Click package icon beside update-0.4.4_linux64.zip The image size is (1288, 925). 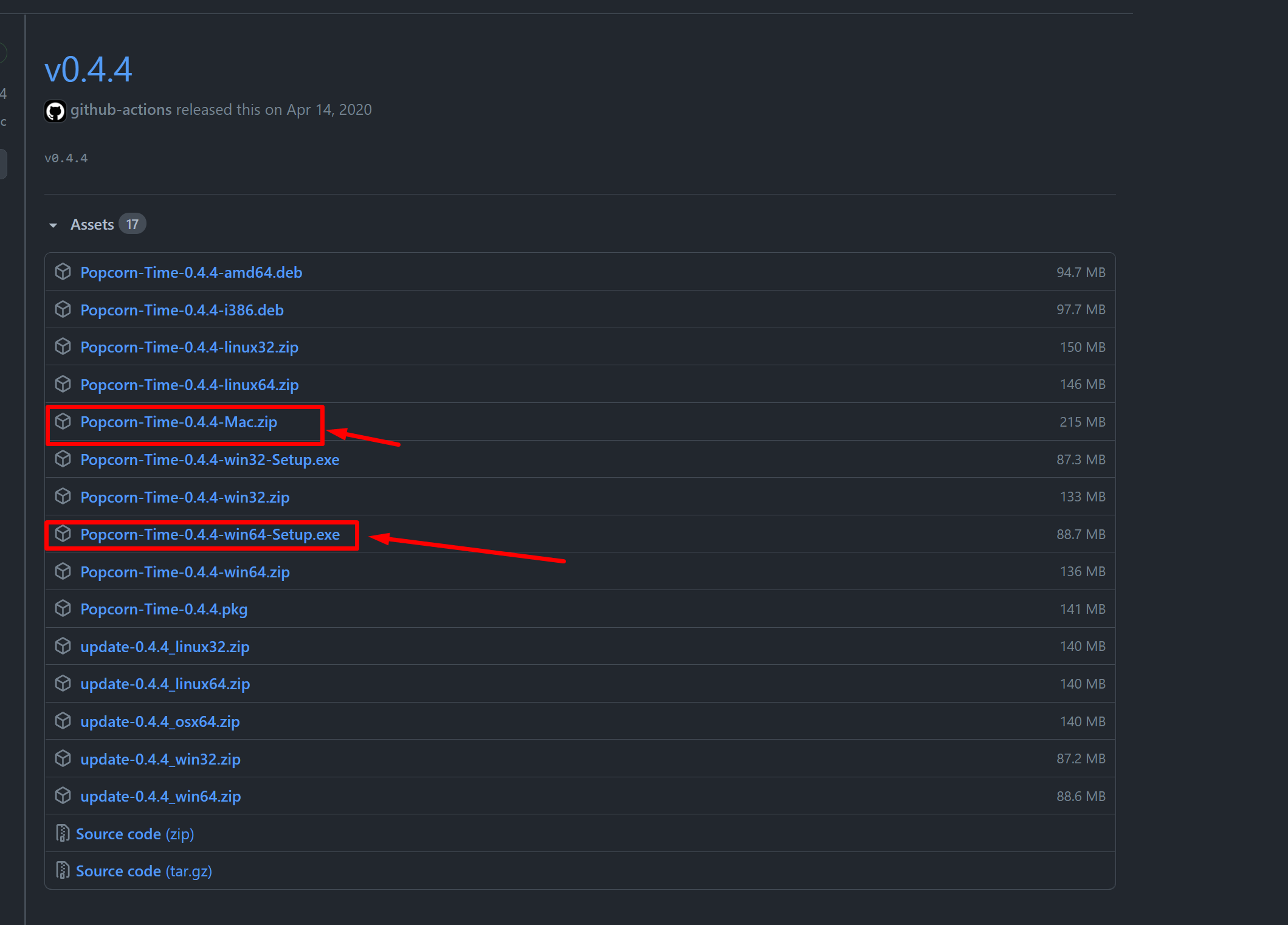(63, 683)
